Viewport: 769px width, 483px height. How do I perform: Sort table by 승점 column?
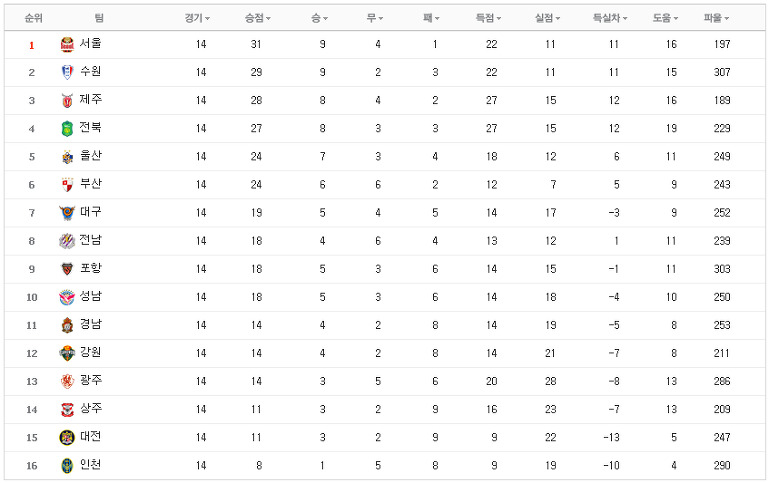click(x=257, y=18)
